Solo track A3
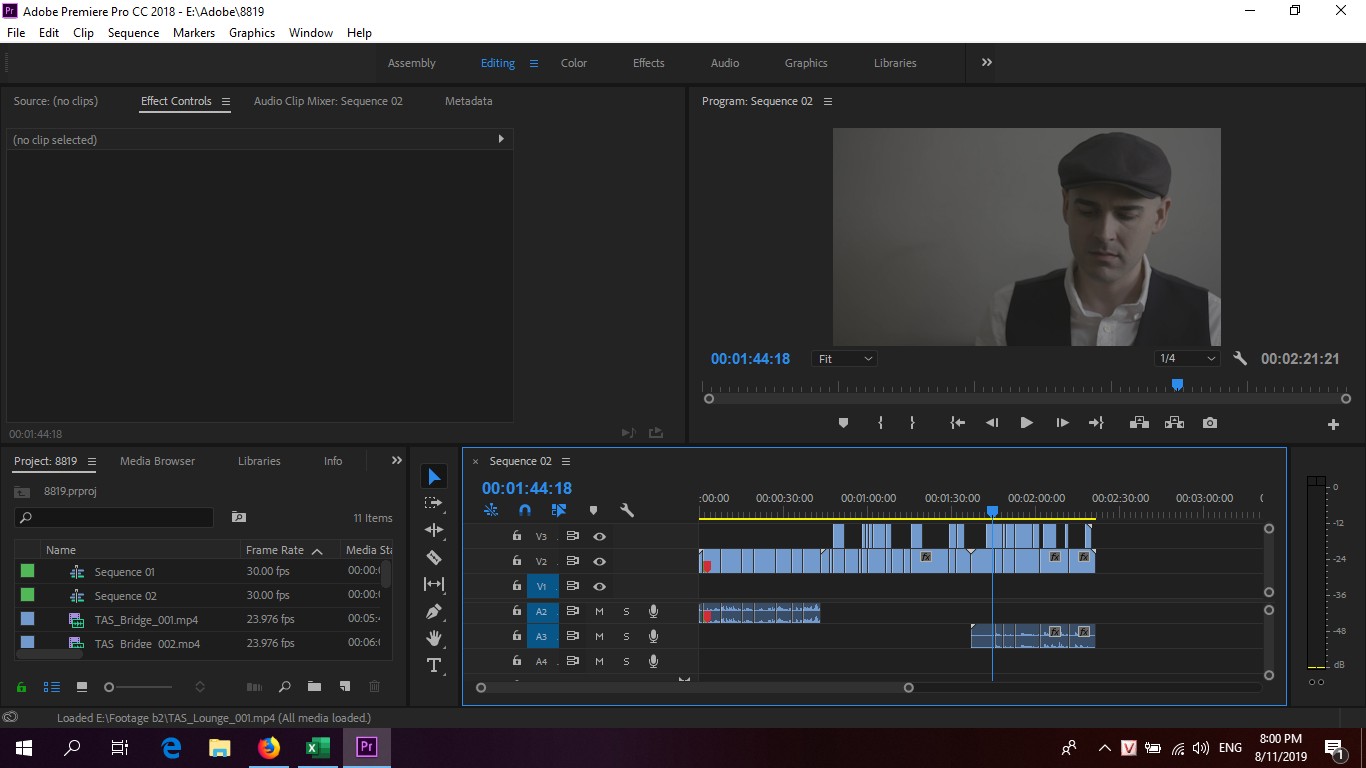Viewport: 1366px width, 768px height. click(x=626, y=636)
